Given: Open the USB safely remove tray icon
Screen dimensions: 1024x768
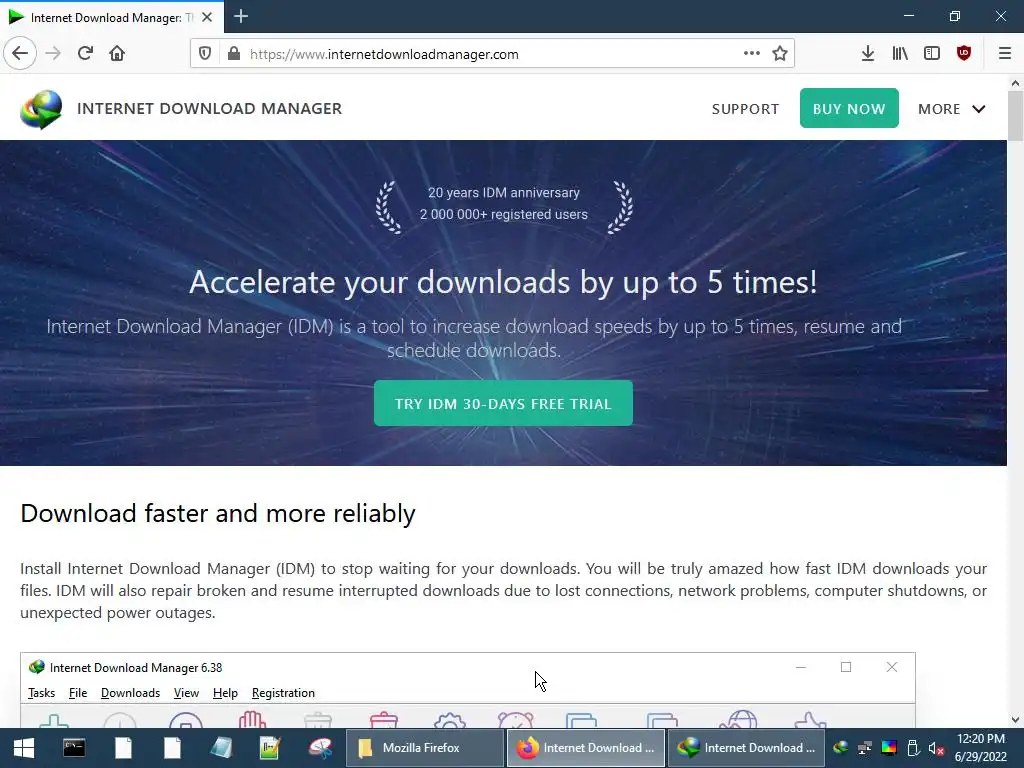Looking at the screenshot, I should point(914,748).
